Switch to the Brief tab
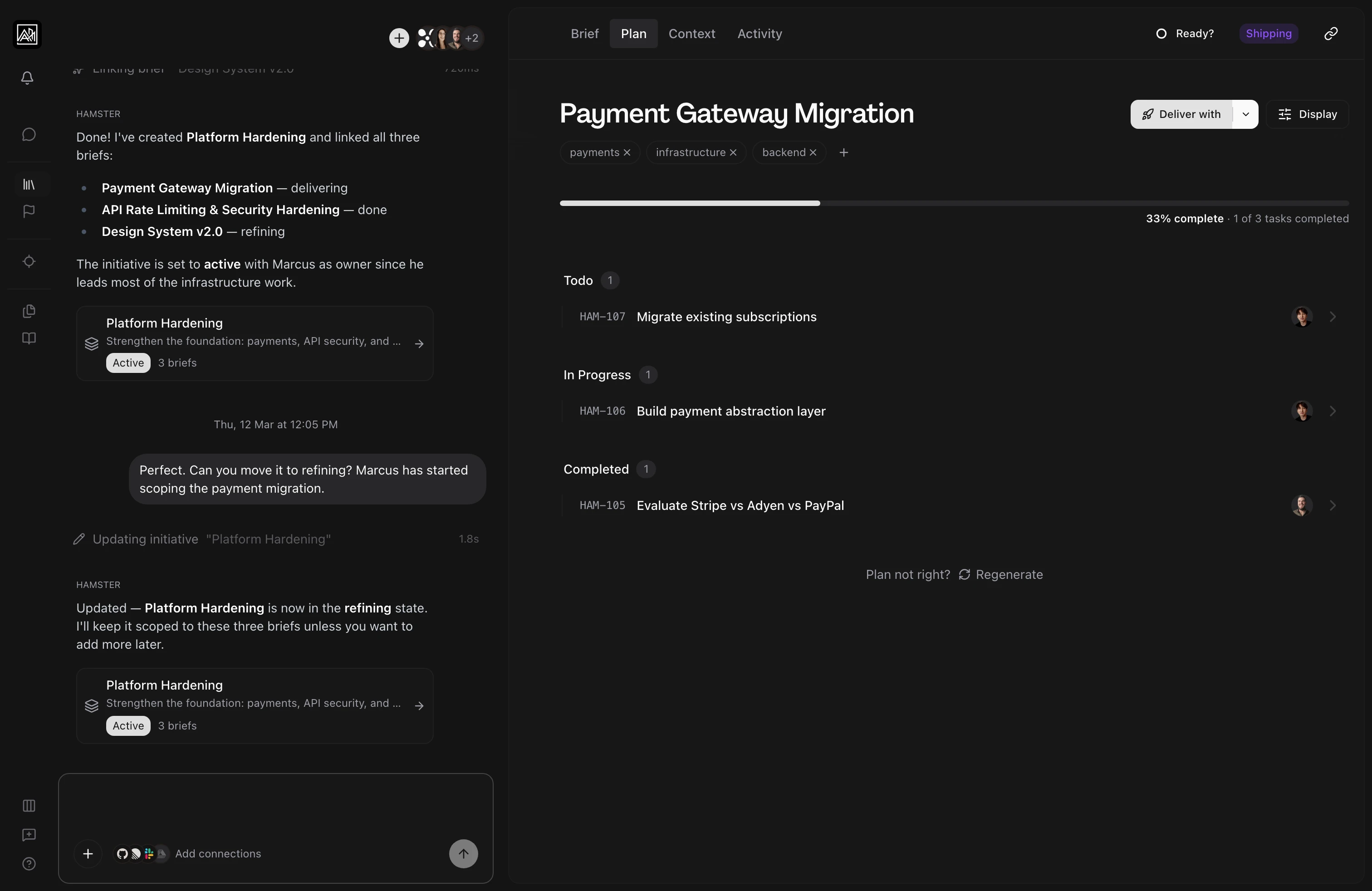This screenshot has width=1372, height=891. click(584, 34)
